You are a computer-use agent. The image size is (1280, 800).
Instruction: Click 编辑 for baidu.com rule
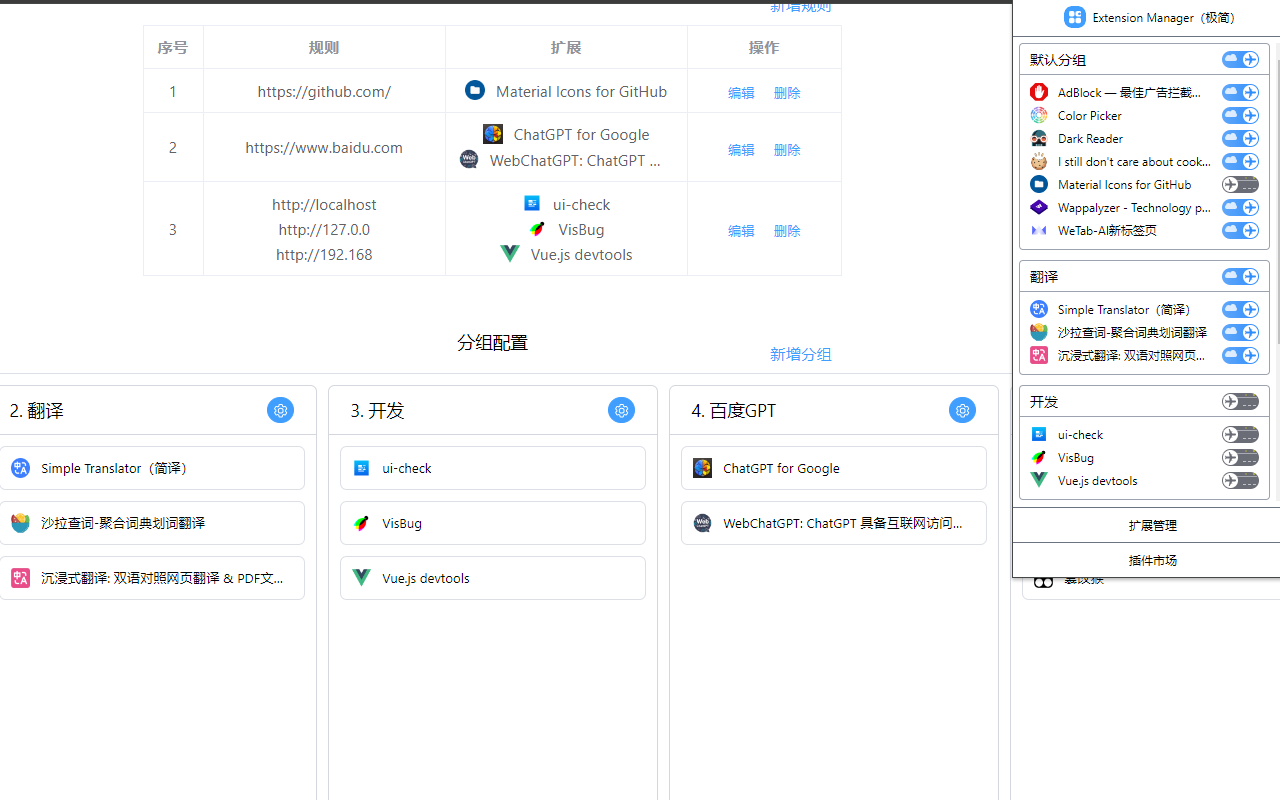(x=741, y=149)
